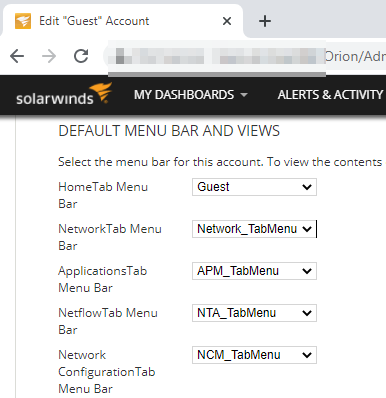Viewport: 386px width, 398px height.
Task: Click the "Select the menu bar" instruction text
Action: [x=220, y=162]
